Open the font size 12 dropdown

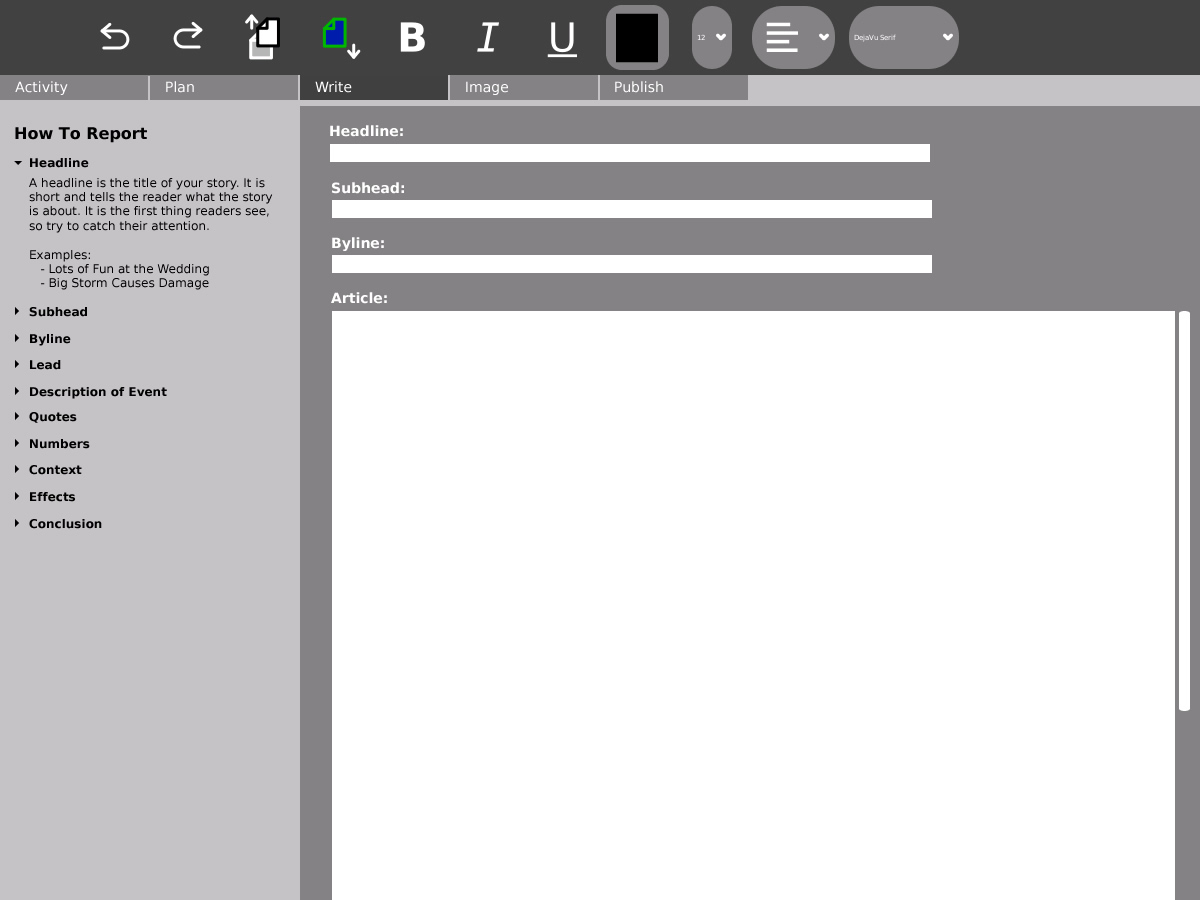[712, 37]
